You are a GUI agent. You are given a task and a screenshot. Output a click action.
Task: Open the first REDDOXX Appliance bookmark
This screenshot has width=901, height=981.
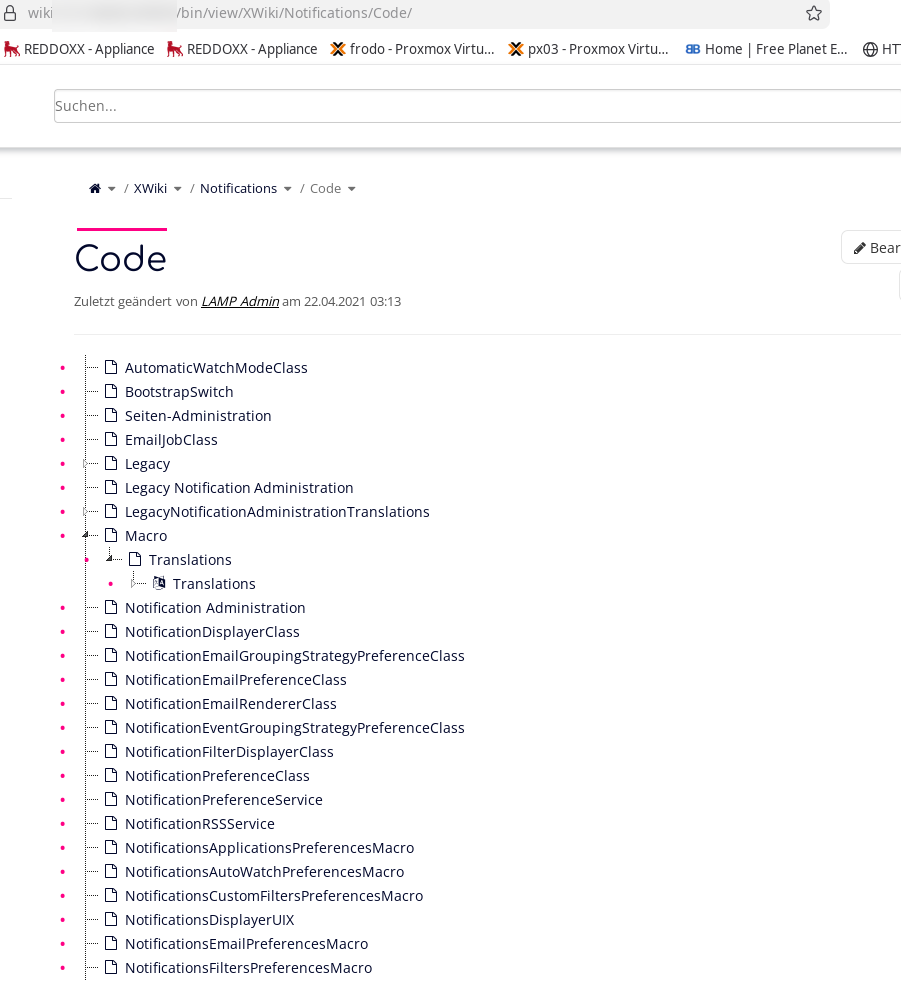click(79, 49)
